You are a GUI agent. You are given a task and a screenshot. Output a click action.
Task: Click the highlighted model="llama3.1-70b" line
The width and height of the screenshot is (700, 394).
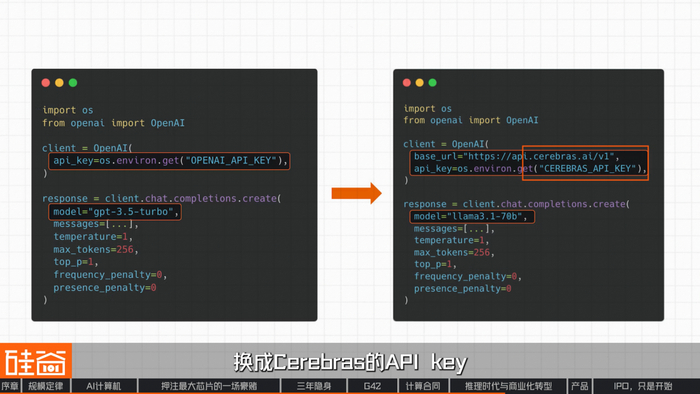coord(472,217)
